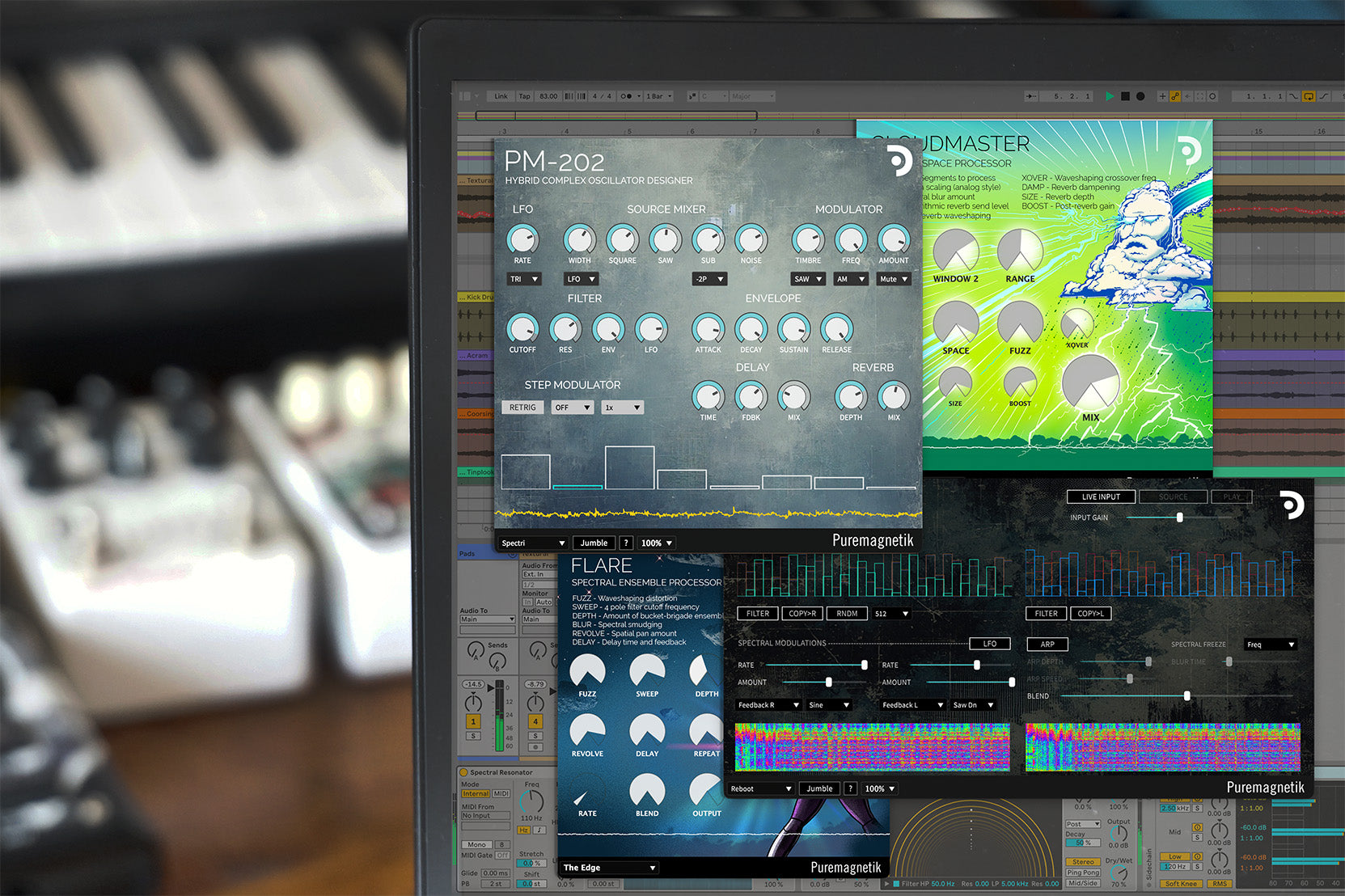Adjust the Input Gain slider handle

click(1180, 518)
